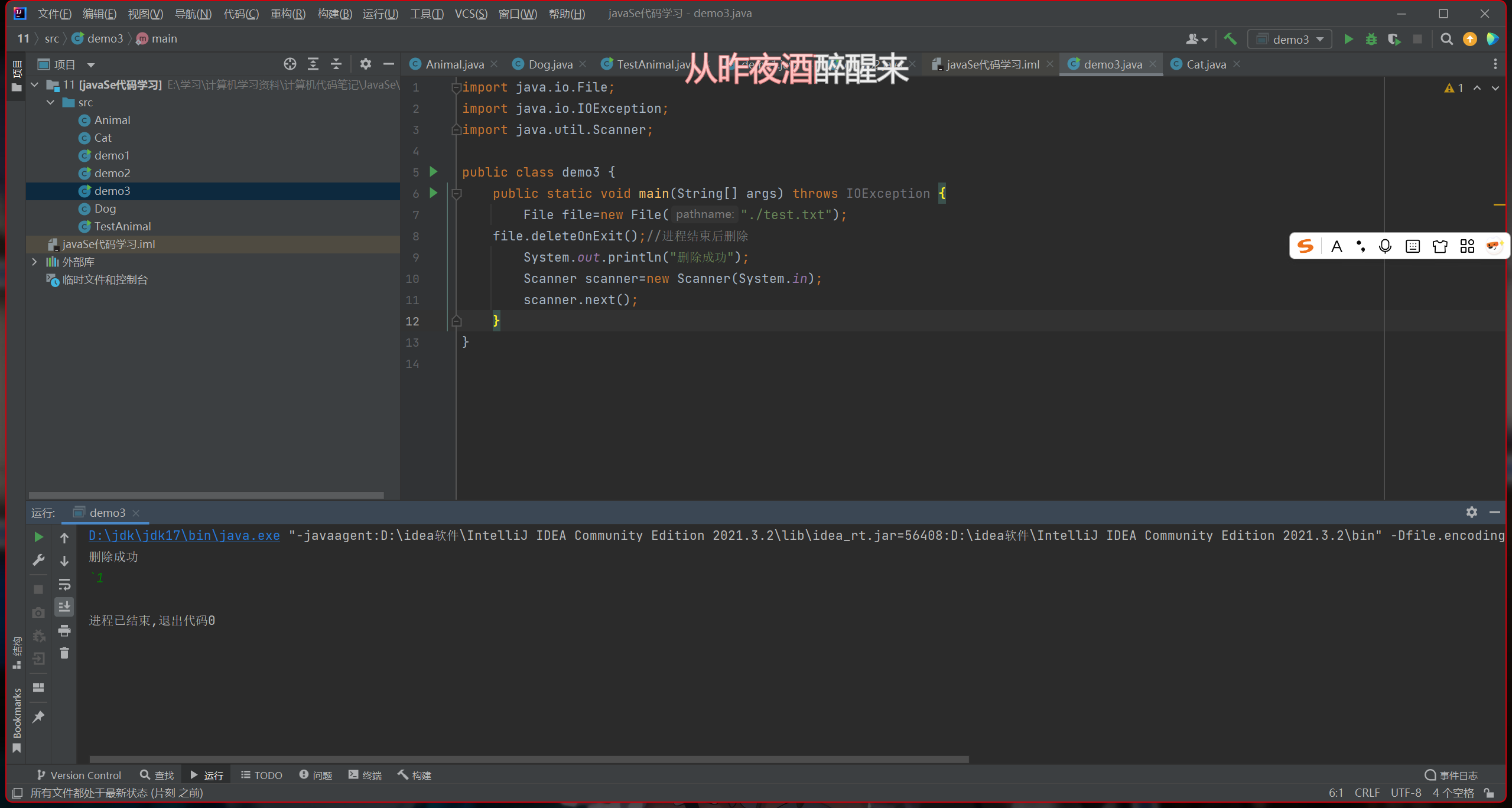Run demo3 with coverage from the shield icon
Viewport: 1512px width, 808px height.
pyautogui.click(x=1394, y=40)
